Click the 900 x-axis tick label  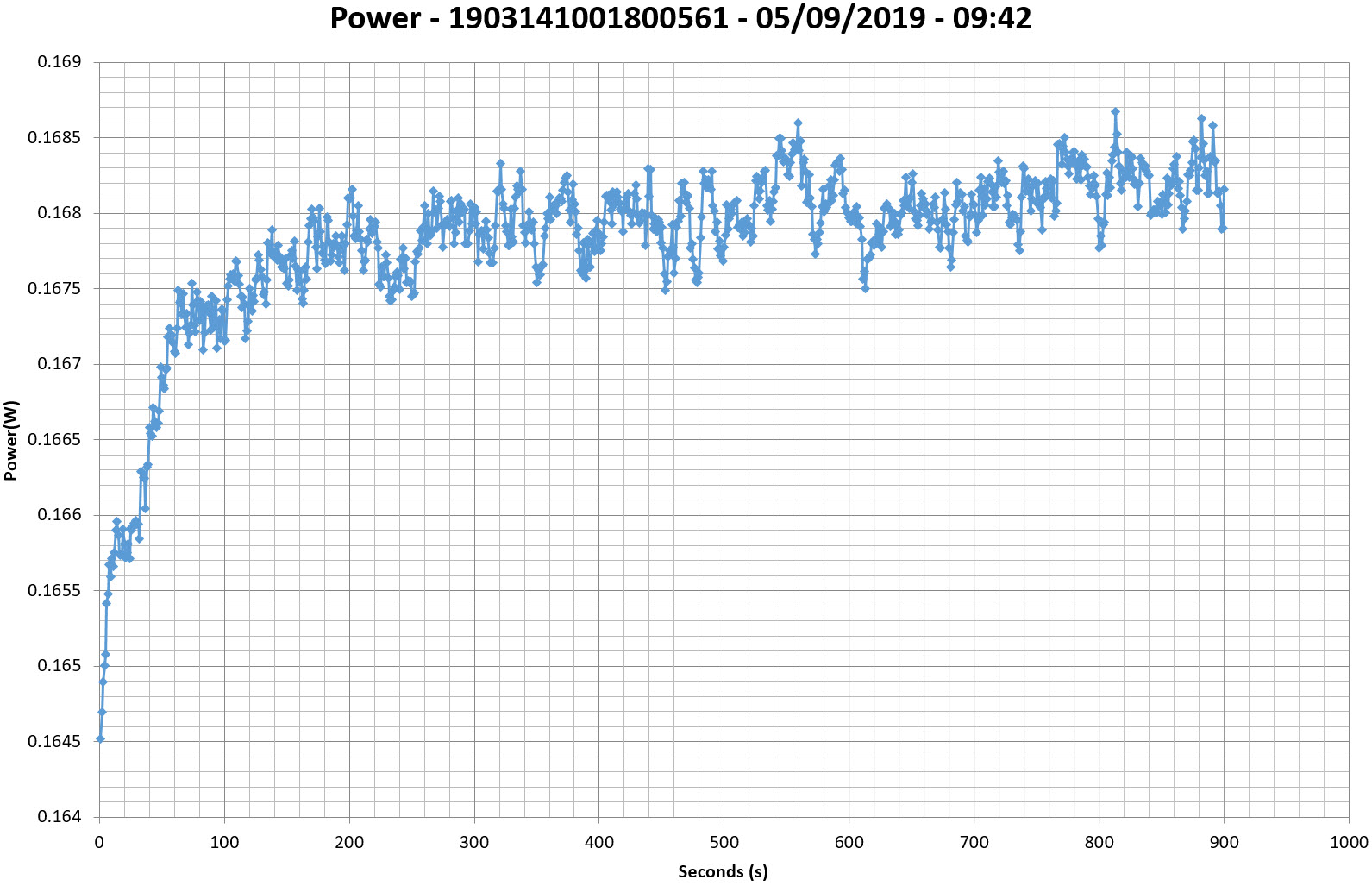click(1224, 843)
